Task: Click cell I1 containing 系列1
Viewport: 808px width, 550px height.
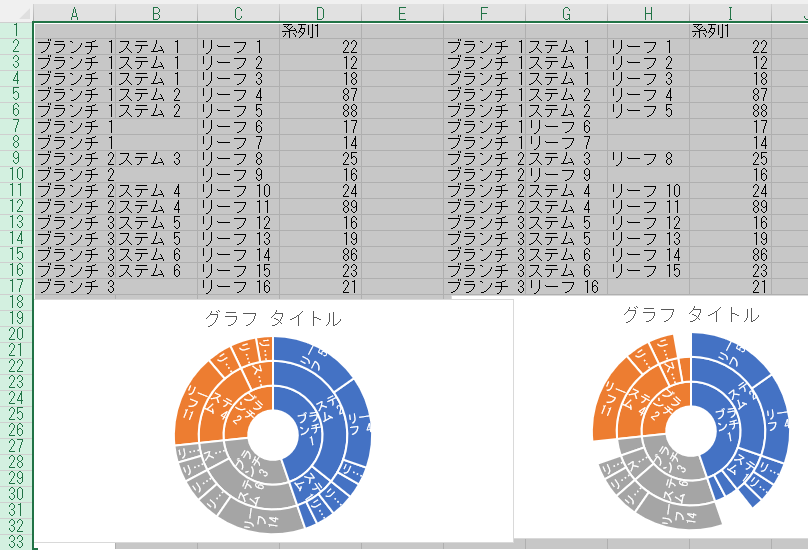Action: pyautogui.click(x=730, y=31)
